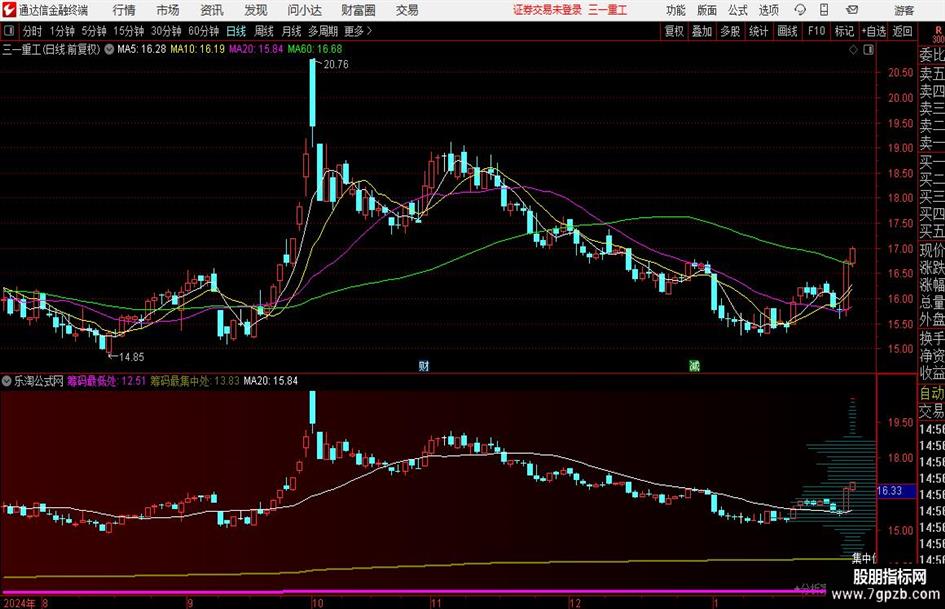Switch to the 30分钟 period tab
Image resolution: width=945 pixels, height=609 pixels.
pos(166,31)
